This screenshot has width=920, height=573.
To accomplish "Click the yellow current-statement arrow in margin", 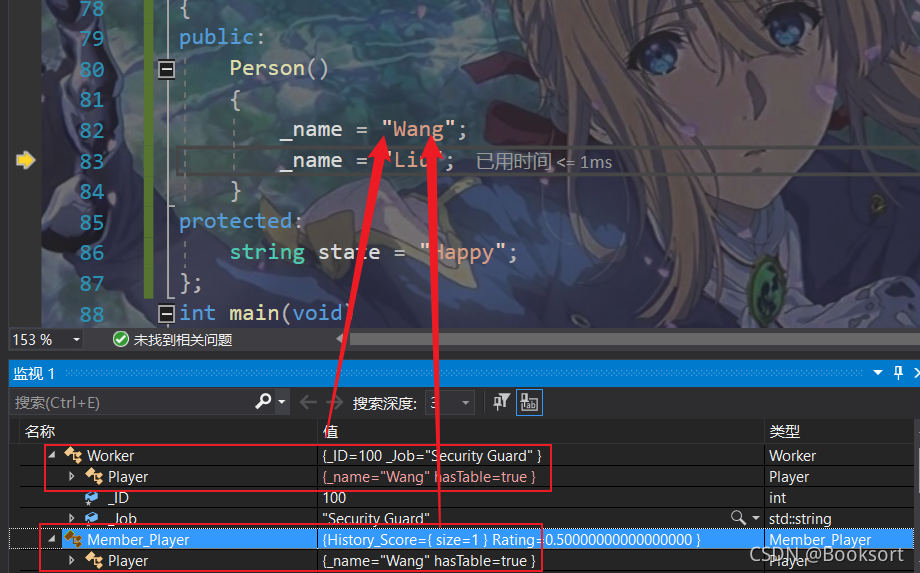I will coord(25,160).
